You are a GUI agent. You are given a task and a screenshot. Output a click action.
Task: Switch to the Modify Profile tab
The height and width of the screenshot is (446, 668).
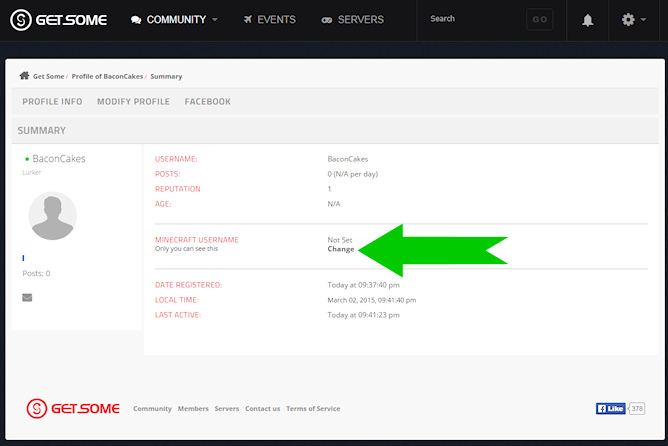[x=133, y=102]
